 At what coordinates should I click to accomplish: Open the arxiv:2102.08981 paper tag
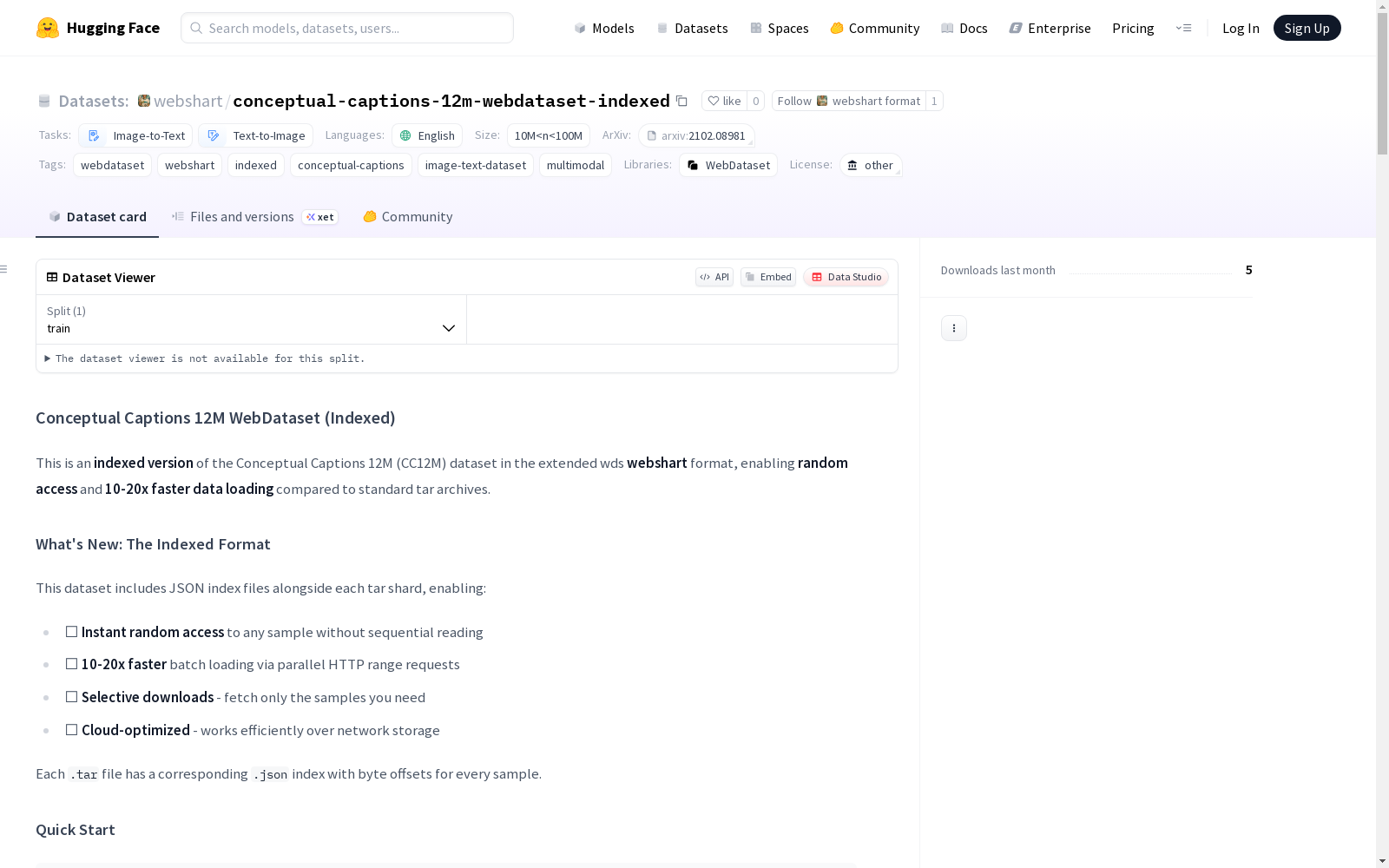pyautogui.click(x=696, y=135)
